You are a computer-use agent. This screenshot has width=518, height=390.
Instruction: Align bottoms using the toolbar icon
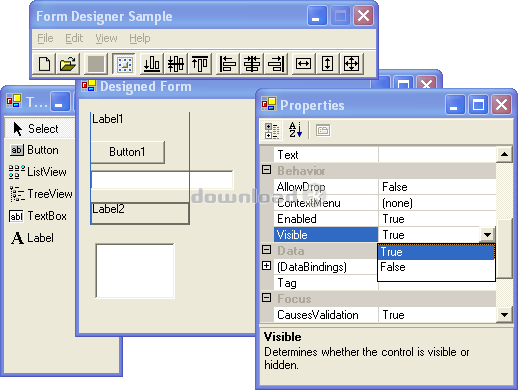pyautogui.click(x=152, y=63)
